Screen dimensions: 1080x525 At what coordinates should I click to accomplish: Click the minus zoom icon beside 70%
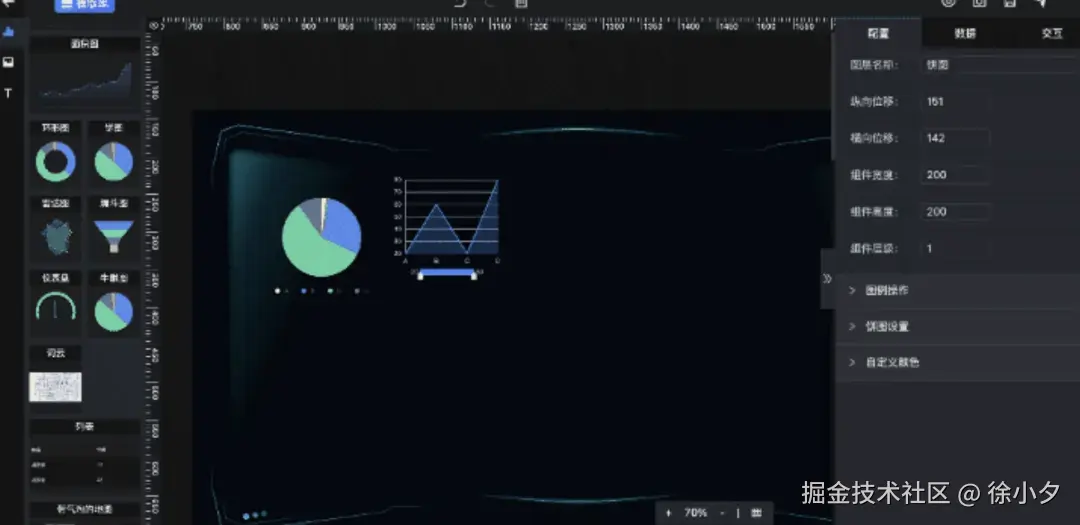pyautogui.click(x=722, y=513)
